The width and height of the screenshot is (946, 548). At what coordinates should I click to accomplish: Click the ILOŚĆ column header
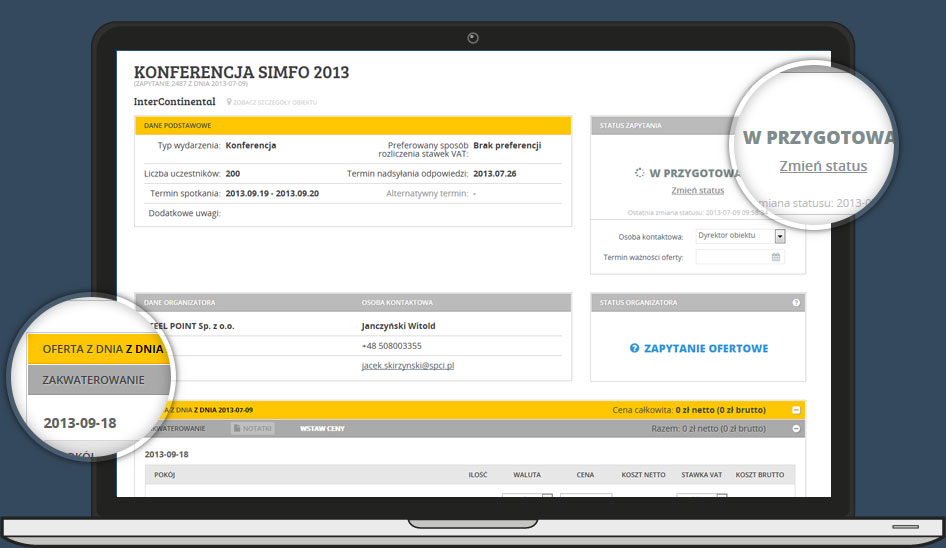478,475
